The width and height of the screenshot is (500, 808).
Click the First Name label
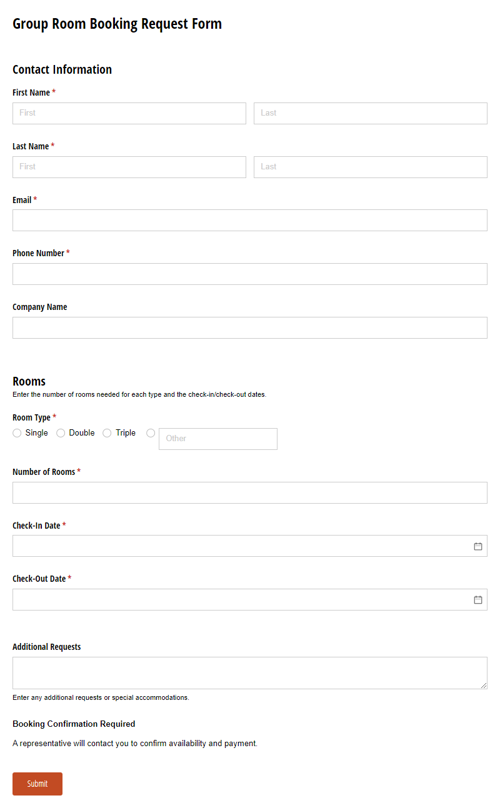(31, 93)
